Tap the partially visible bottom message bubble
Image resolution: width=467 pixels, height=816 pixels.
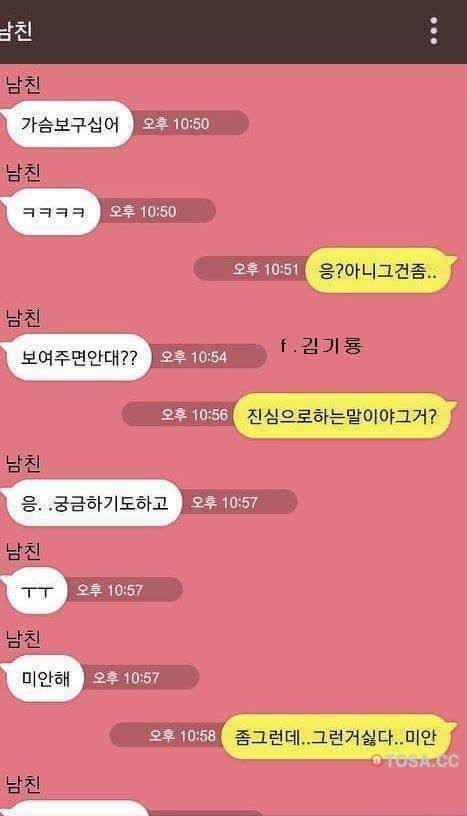(x=77, y=808)
